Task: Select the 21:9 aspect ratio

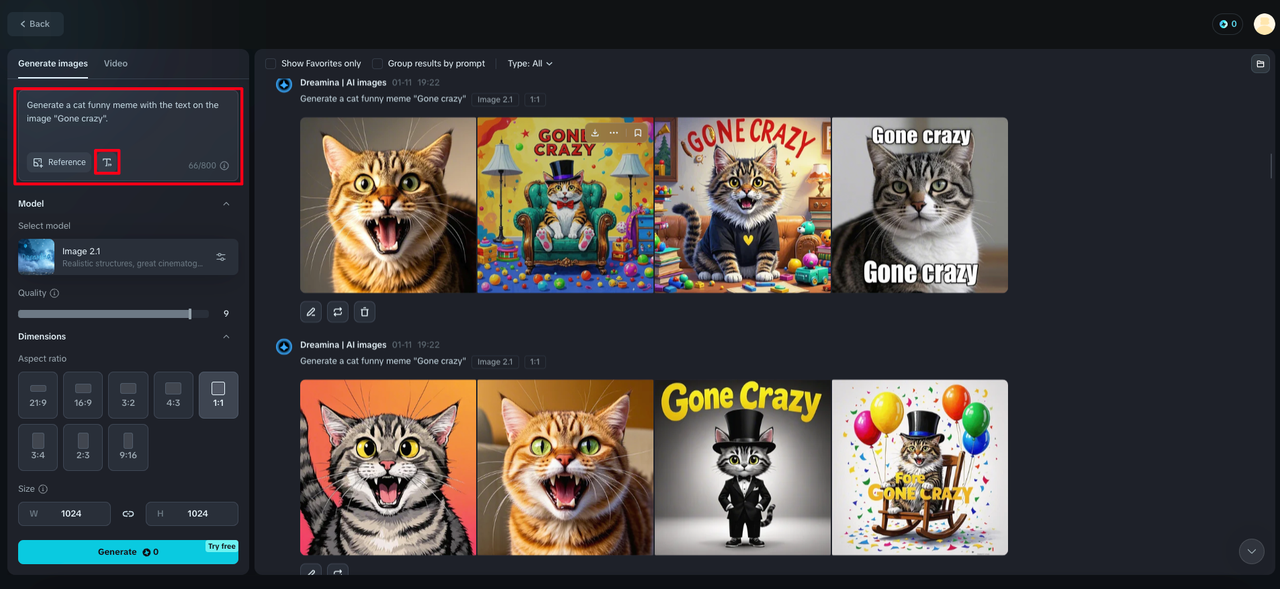Action: [x=38, y=395]
